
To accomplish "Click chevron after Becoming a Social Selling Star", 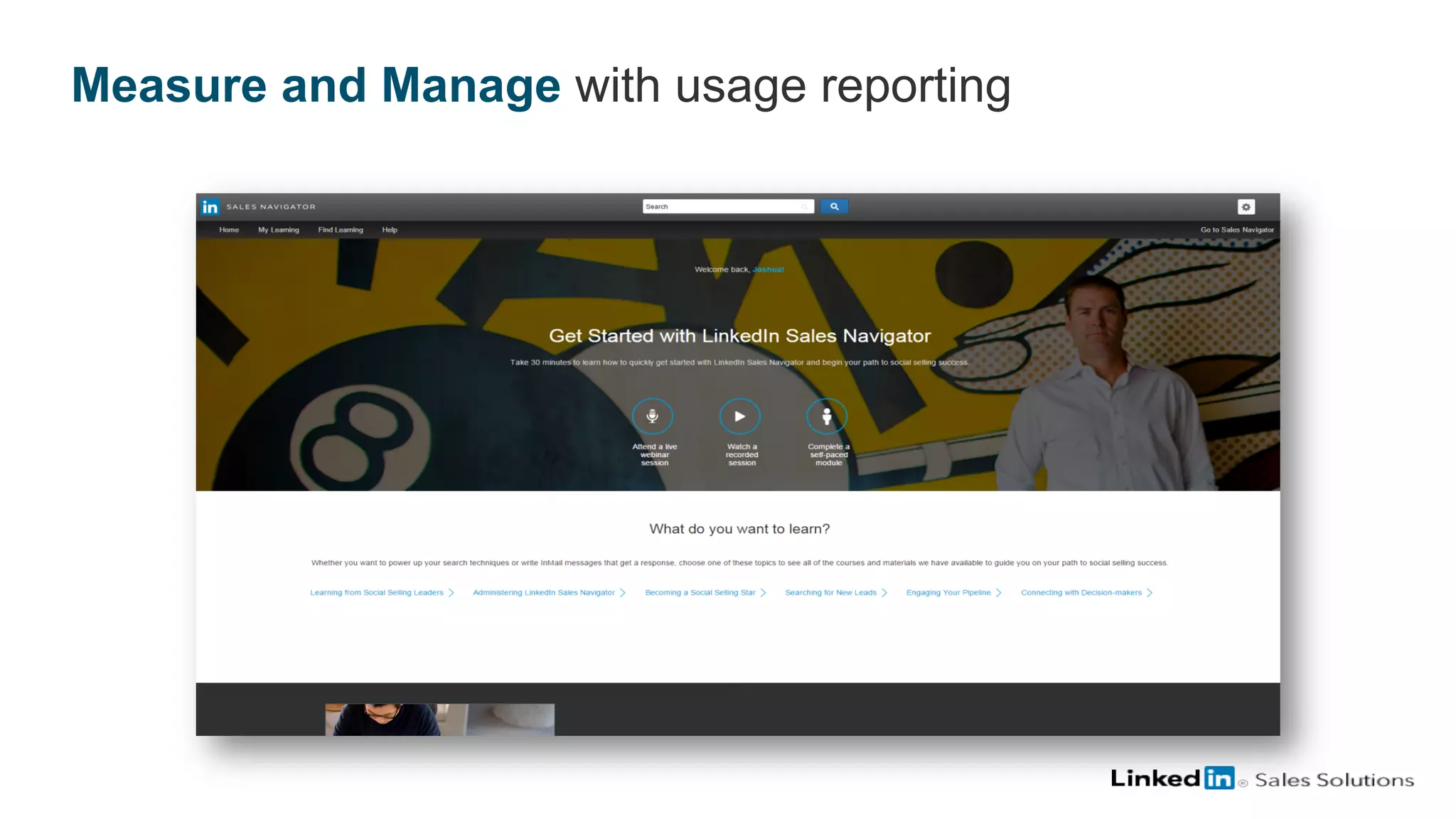I will pyautogui.click(x=764, y=592).
